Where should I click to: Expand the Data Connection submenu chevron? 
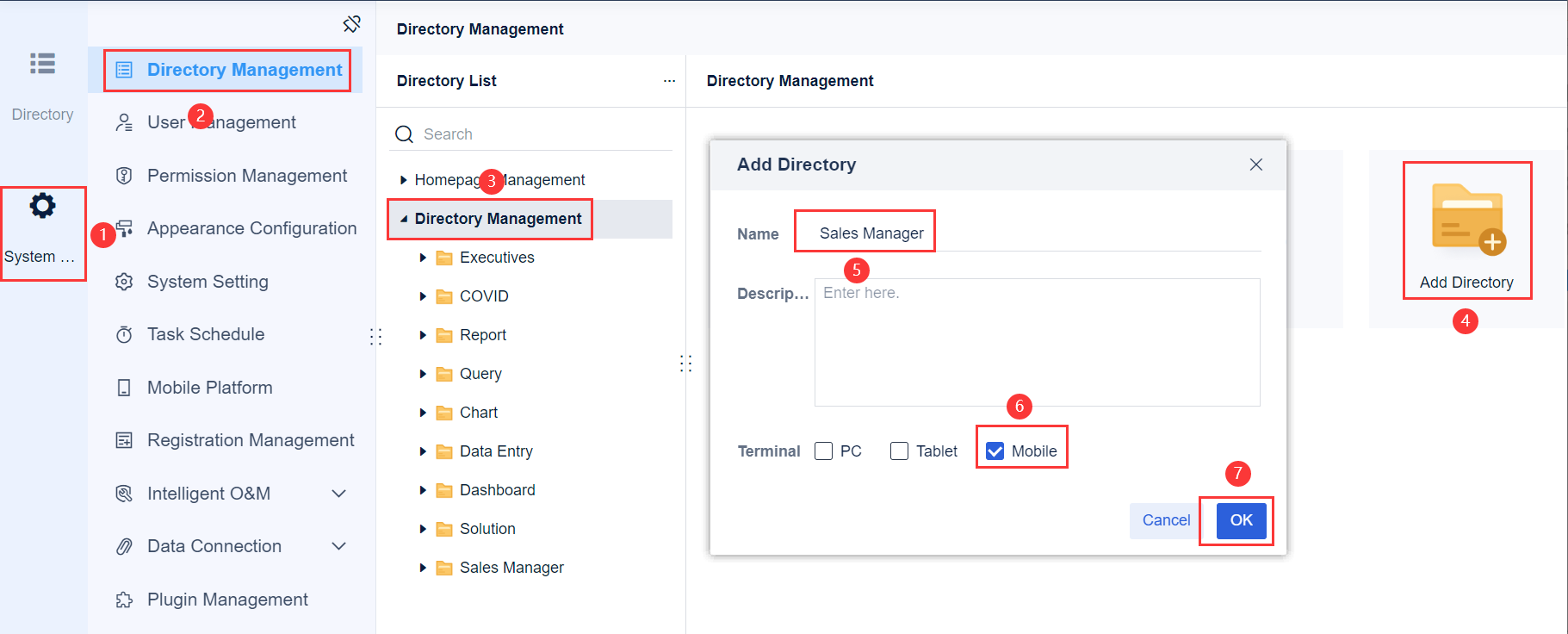click(339, 546)
